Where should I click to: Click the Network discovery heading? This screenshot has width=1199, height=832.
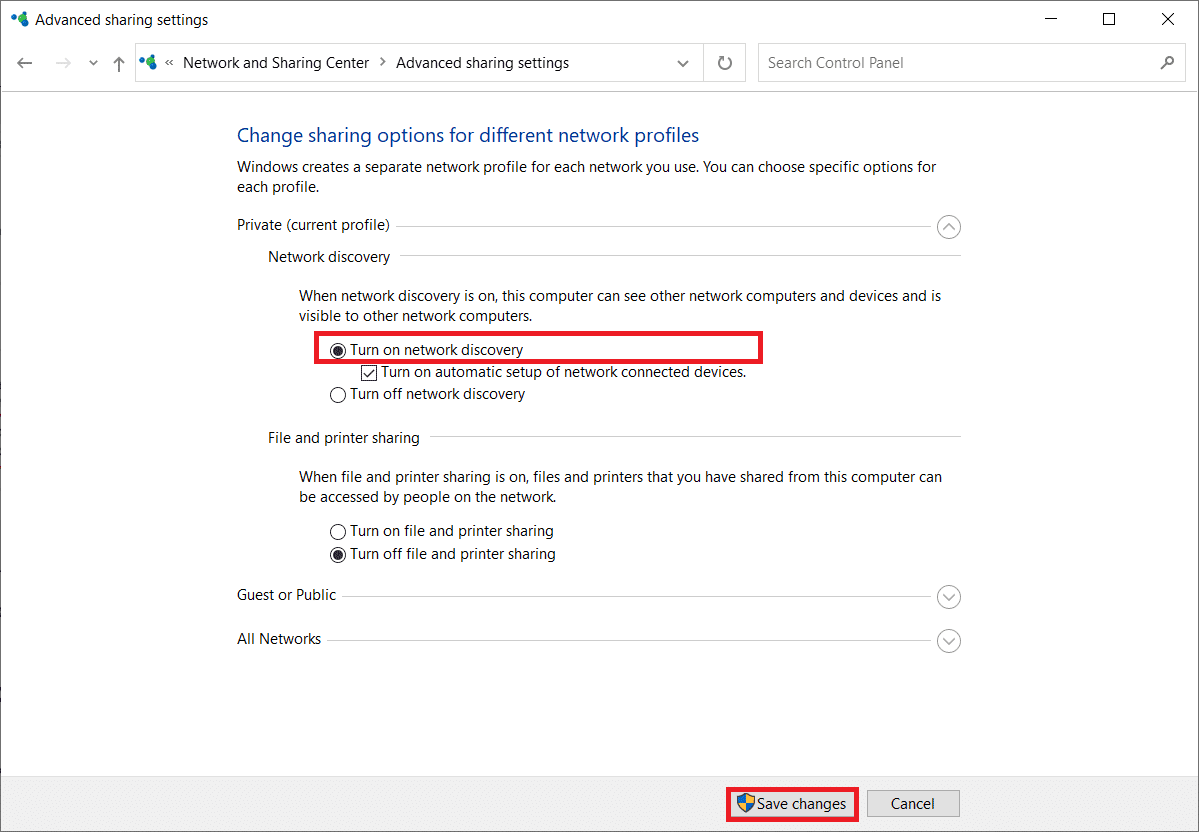point(329,257)
